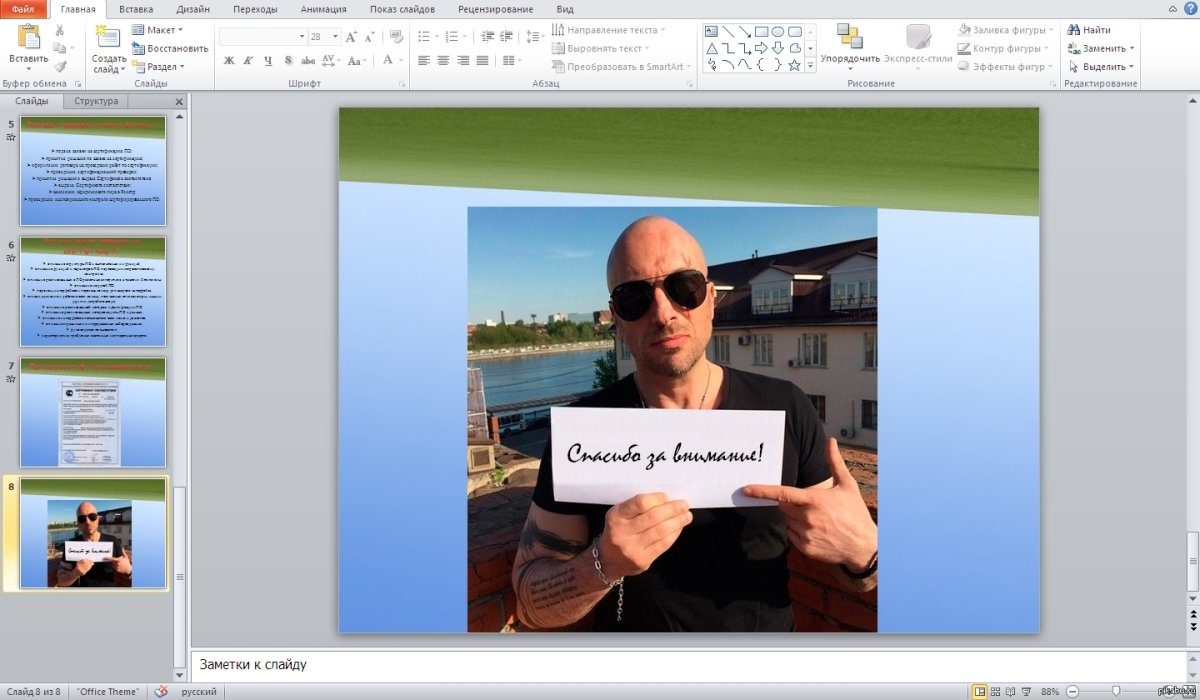This screenshot has width=1200, height=700.
Task: Click the Reset (Восстановить) button
Action: 170,48
